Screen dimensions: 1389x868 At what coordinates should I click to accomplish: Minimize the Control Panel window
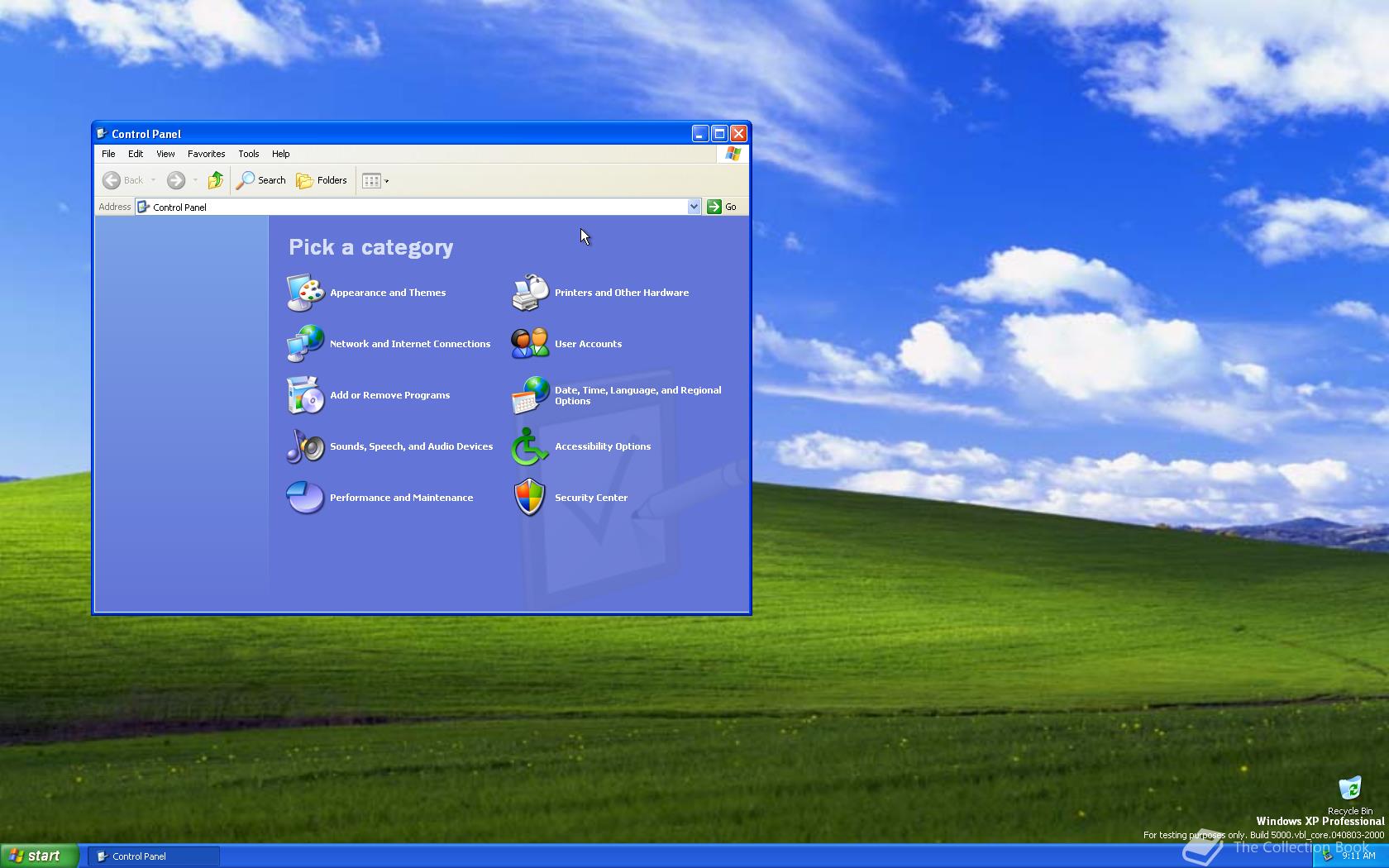(700, 133)
